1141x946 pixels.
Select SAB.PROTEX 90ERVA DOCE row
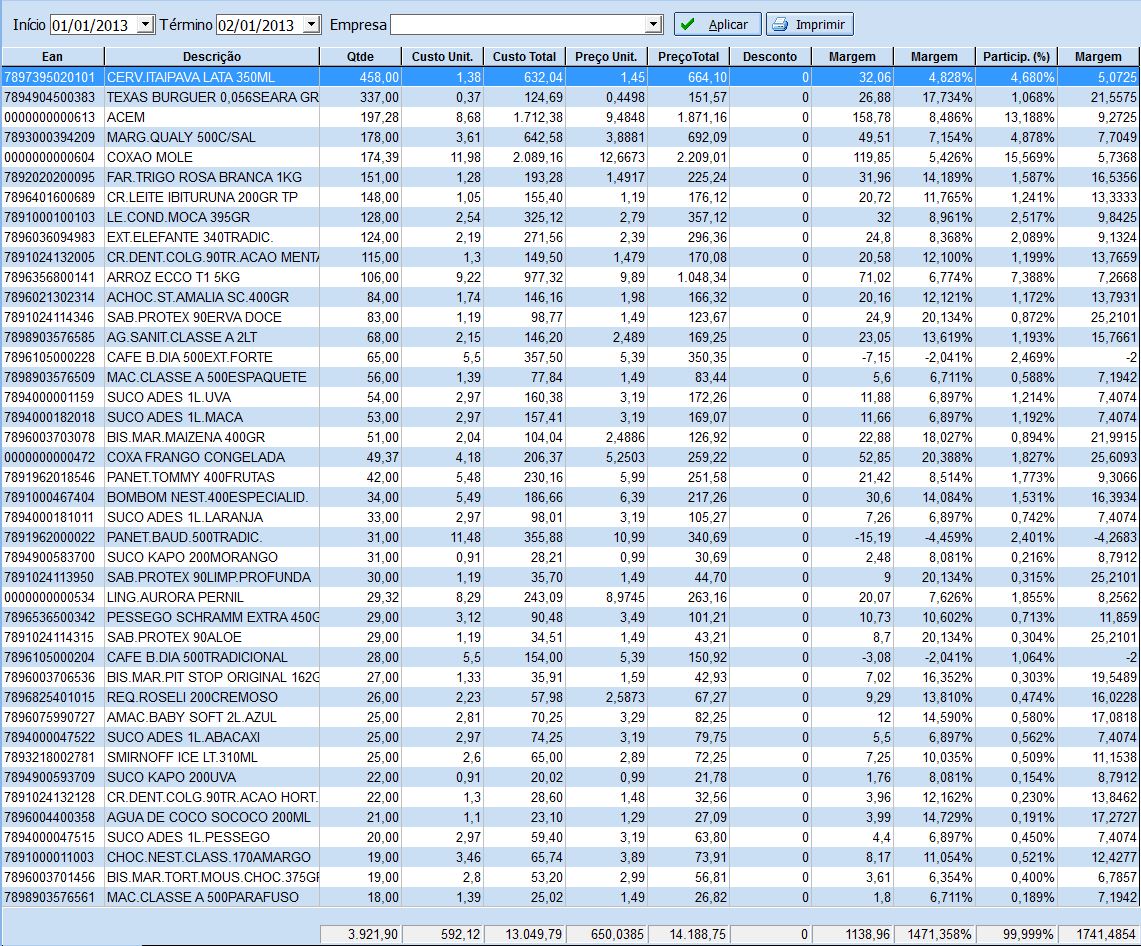pyautogui.click(x=570, y=317)
